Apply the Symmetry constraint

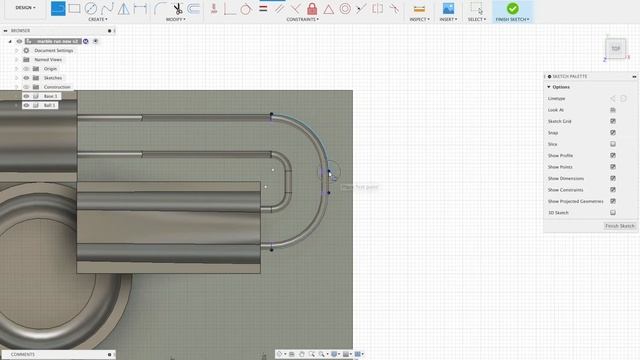tap(378, 9)
